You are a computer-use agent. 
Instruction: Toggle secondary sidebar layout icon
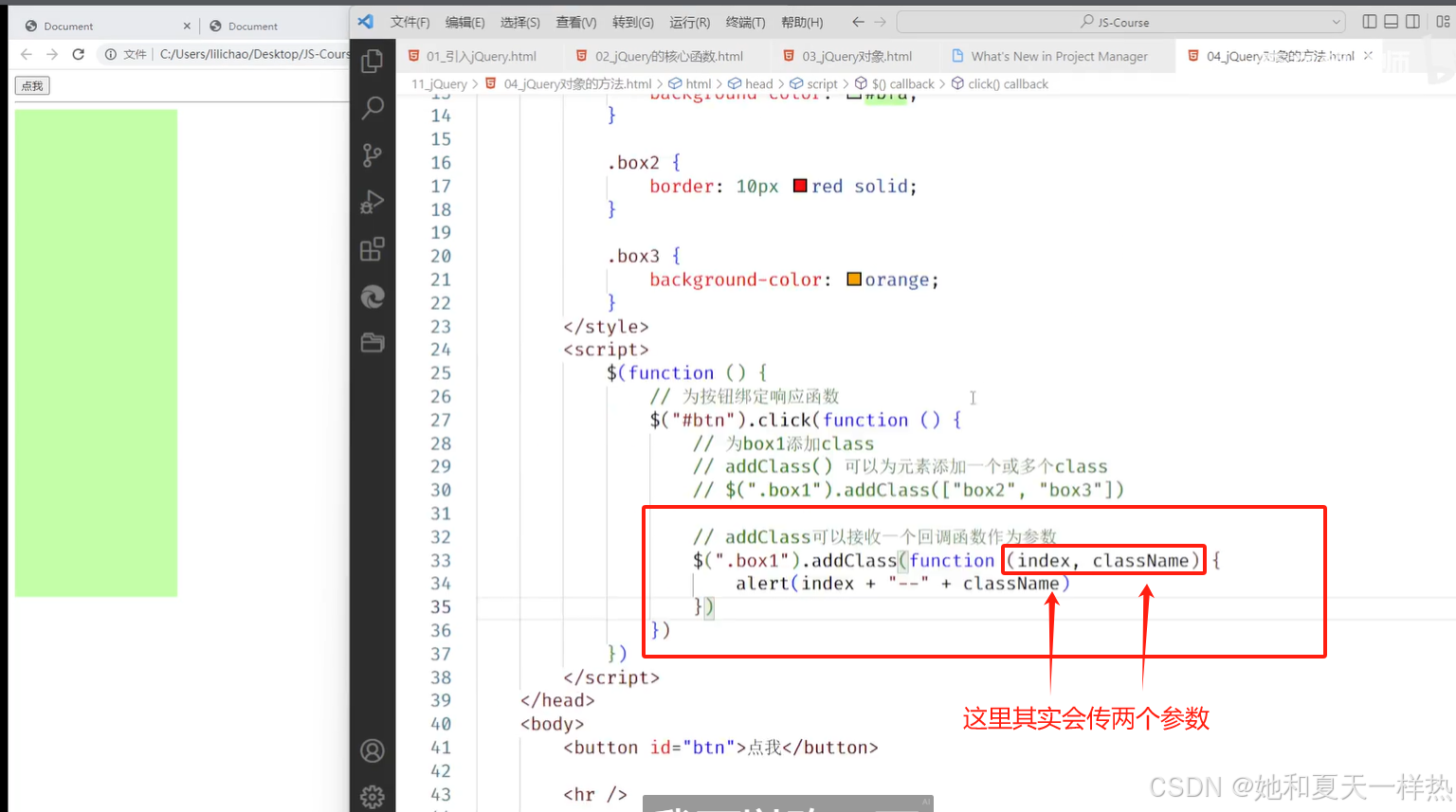tap(1412, 22)
